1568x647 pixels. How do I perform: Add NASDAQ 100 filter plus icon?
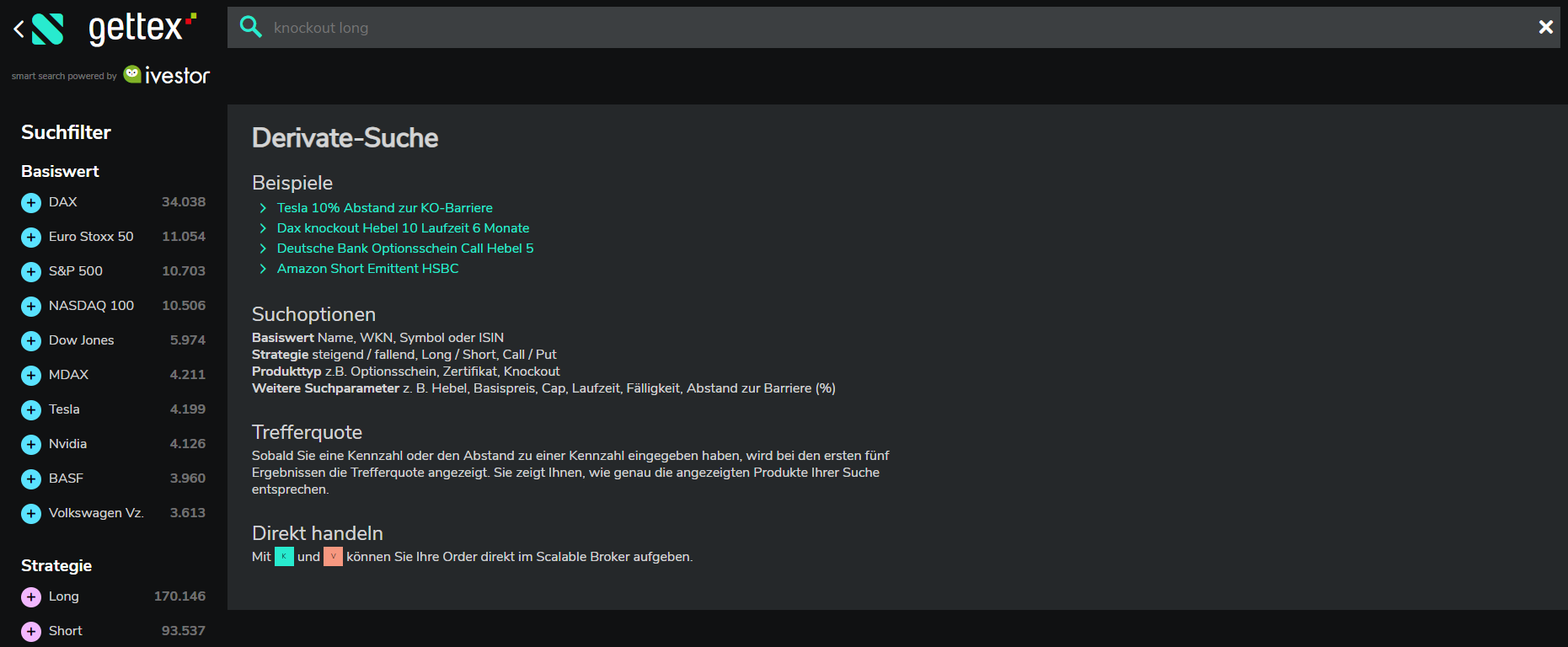(31, 306)
